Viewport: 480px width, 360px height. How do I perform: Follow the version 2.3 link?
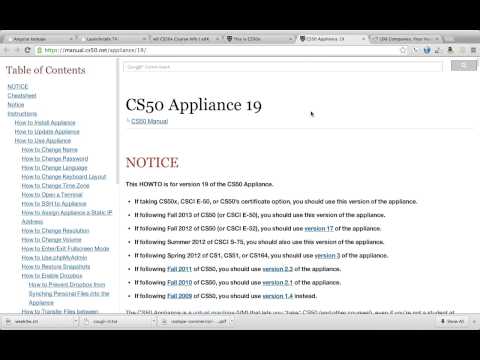pyautogui.click(x=278, y=269)
